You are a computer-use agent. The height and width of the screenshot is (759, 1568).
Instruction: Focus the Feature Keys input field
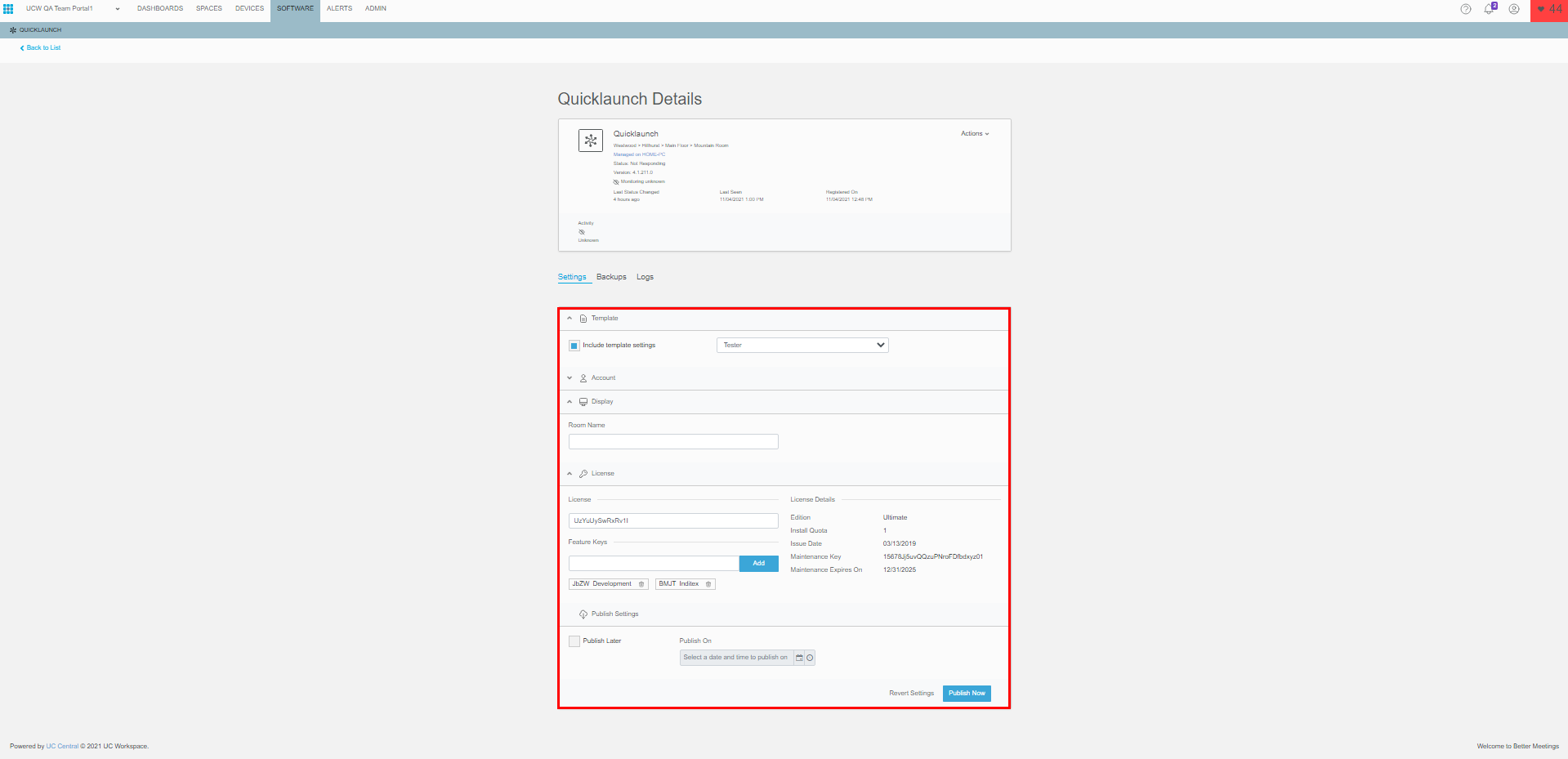[x=654, y=564]
